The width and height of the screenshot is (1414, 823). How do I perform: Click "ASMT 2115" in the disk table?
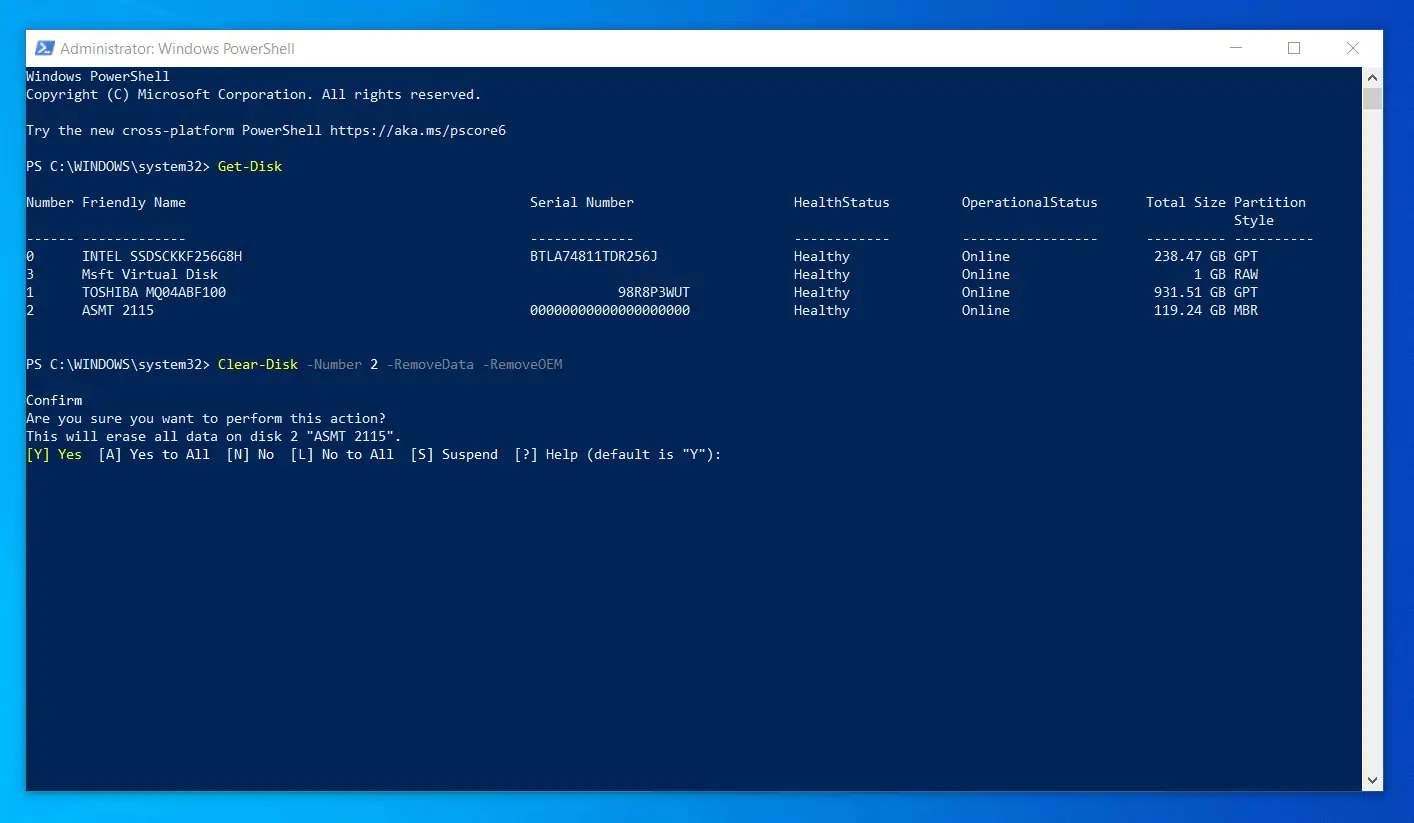coord(118,310)
